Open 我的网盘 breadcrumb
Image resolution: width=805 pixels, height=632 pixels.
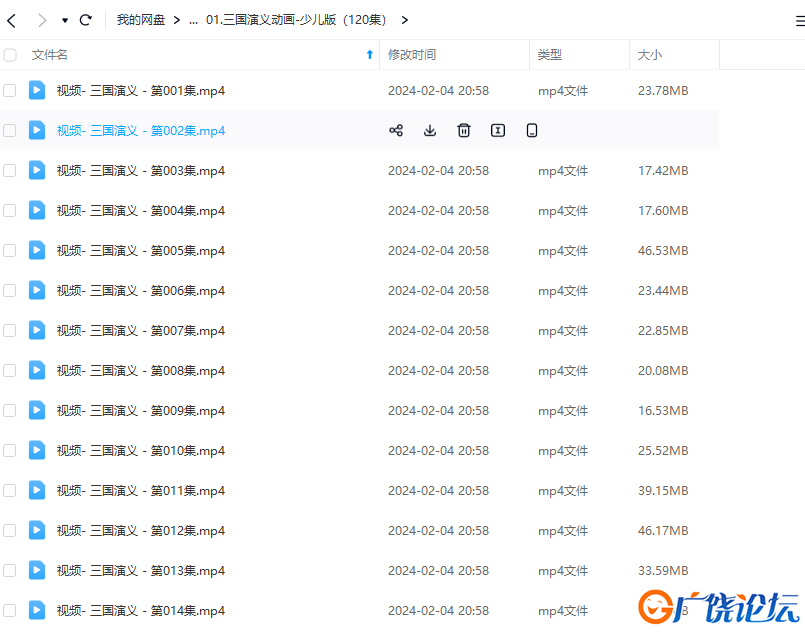[141, 20]
